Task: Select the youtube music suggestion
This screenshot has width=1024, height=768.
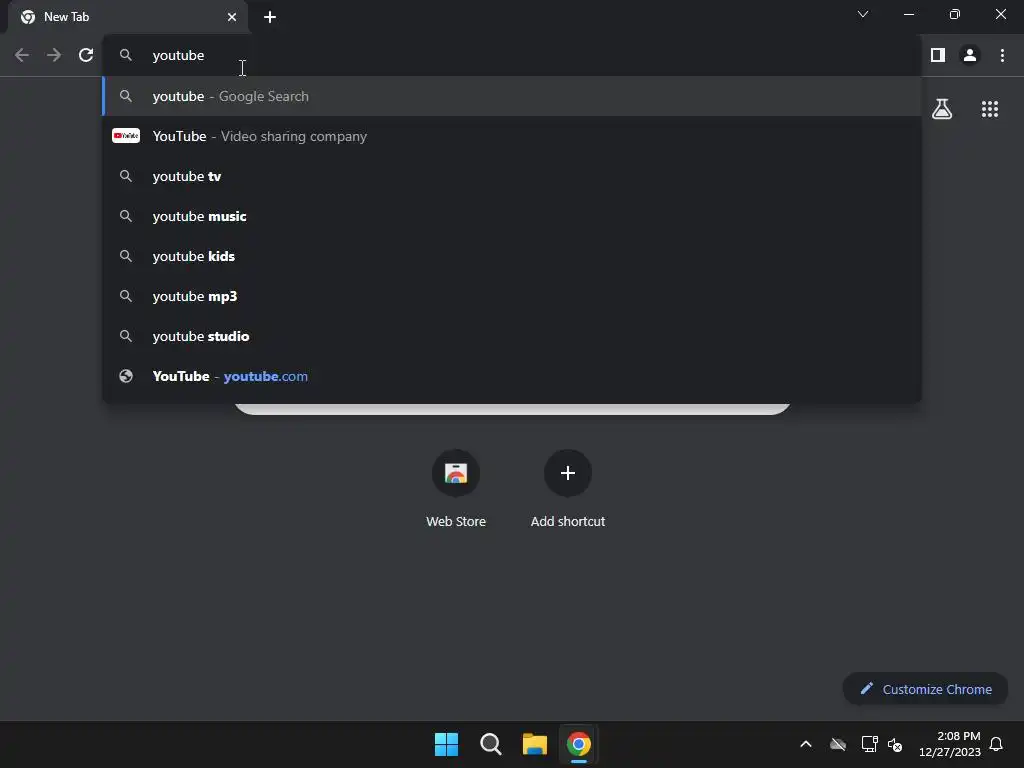Action: point(512,216)
